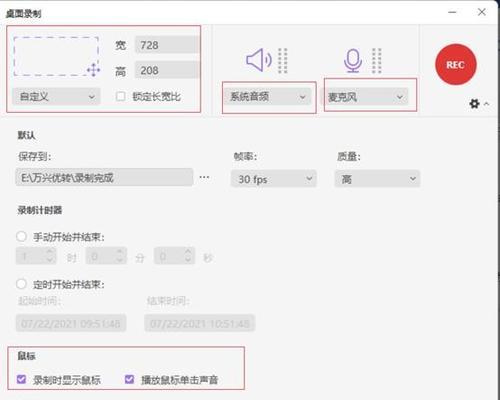Uncheck 播放鼠标单击声音 click sound checkbox
Image resolution: width=500 pixels, height=400 pixels.
(x=129, y=379)
